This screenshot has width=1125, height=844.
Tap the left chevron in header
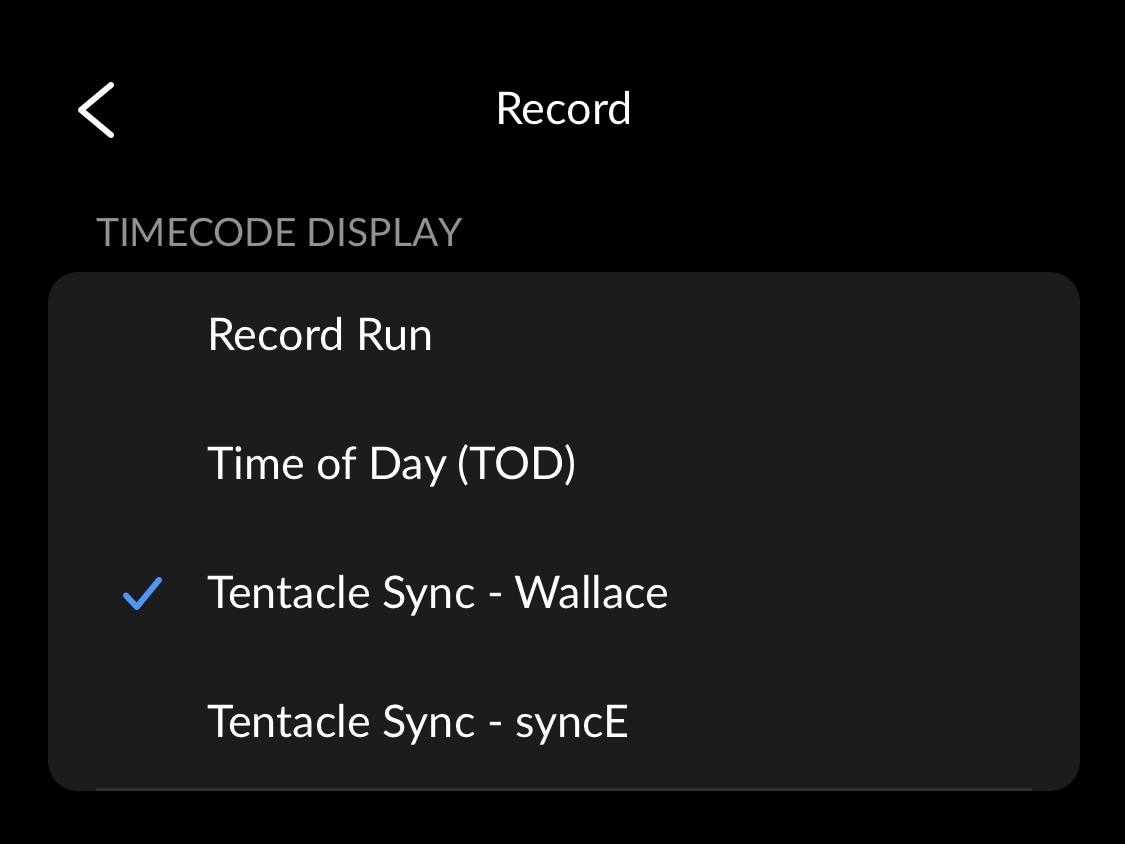(97, 109)
